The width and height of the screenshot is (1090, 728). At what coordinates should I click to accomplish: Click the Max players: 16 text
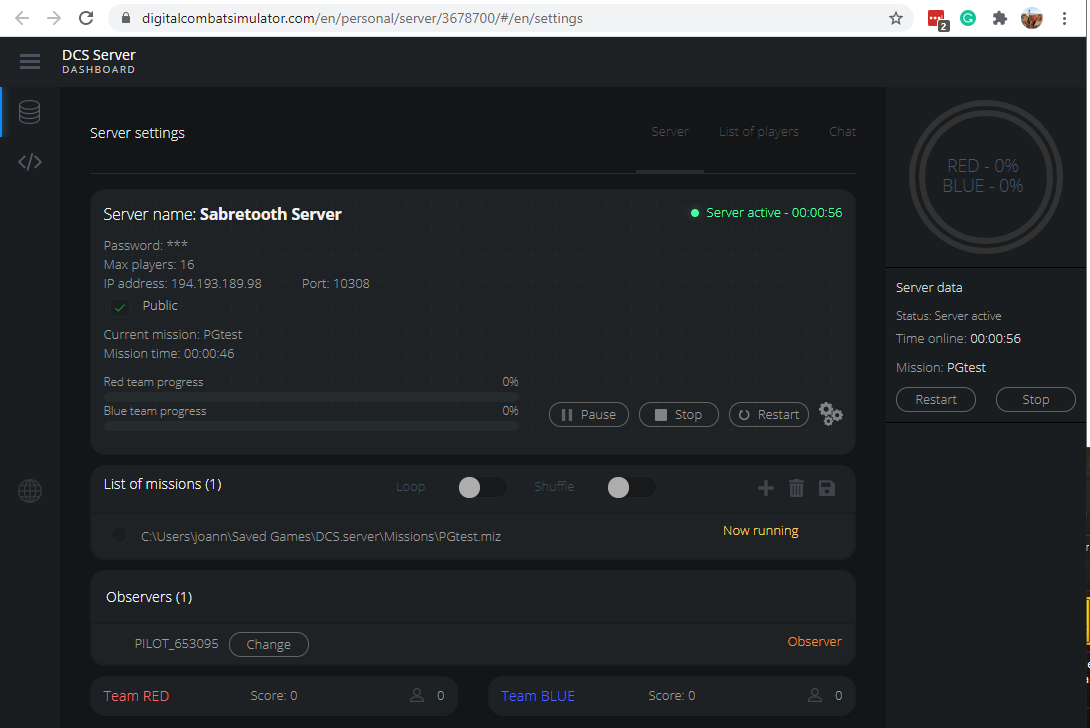(x=149, y=264)
